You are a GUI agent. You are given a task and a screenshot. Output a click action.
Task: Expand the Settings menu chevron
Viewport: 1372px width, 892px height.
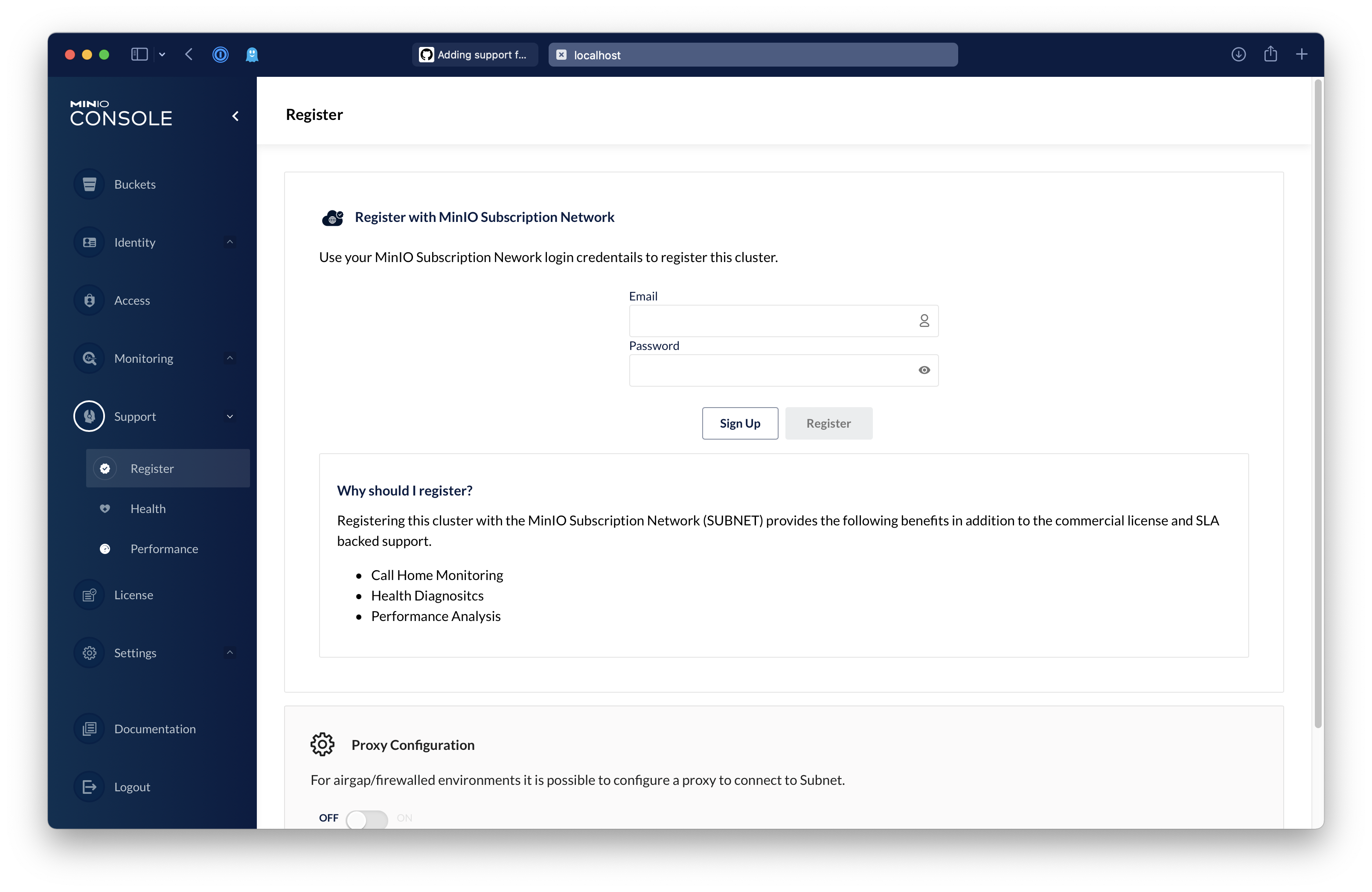(x=230, y=653)
